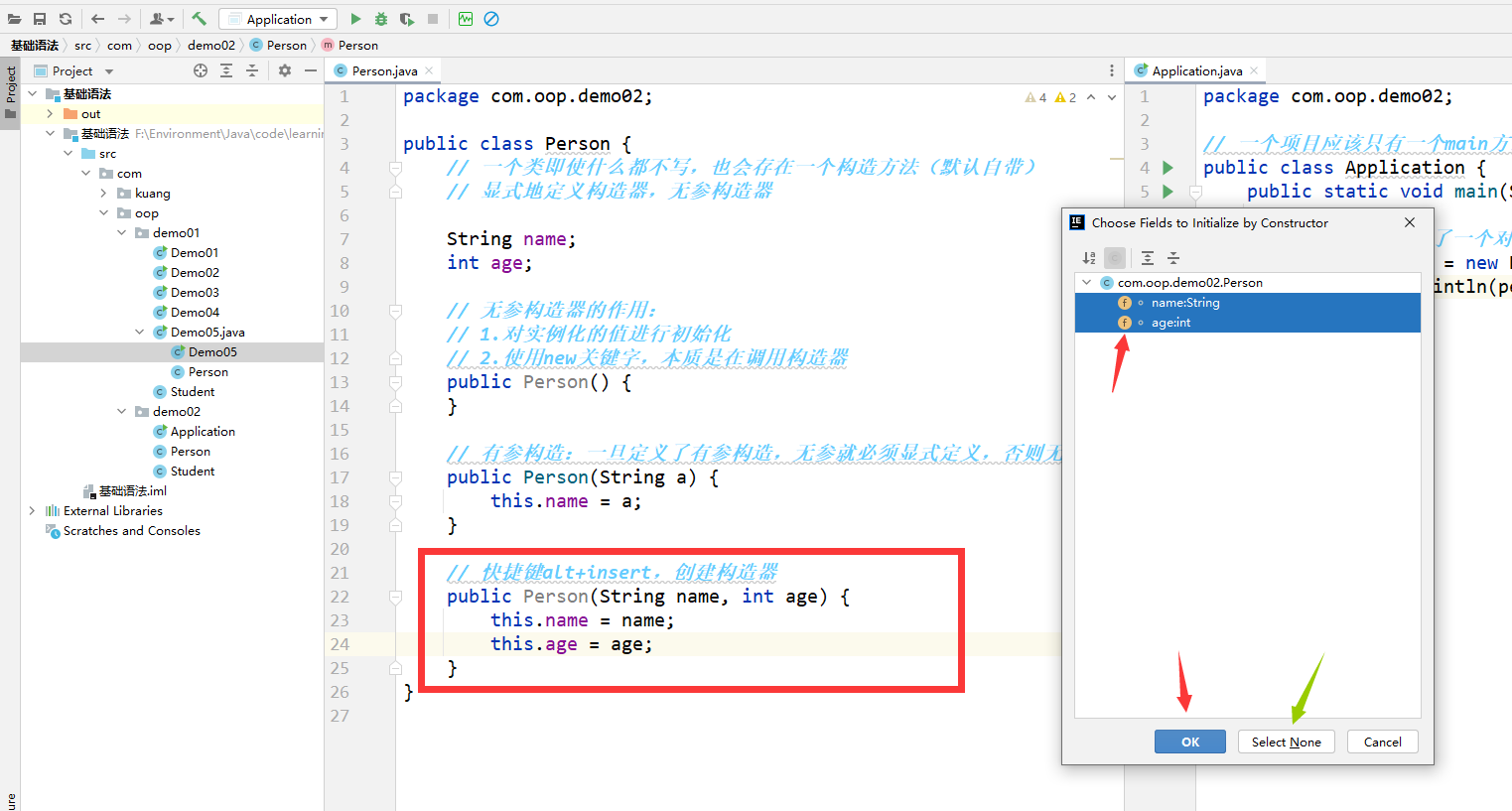Close the Choose Fields dialog
This screenshot has height=811, width=1512.
click(1410, 222)
